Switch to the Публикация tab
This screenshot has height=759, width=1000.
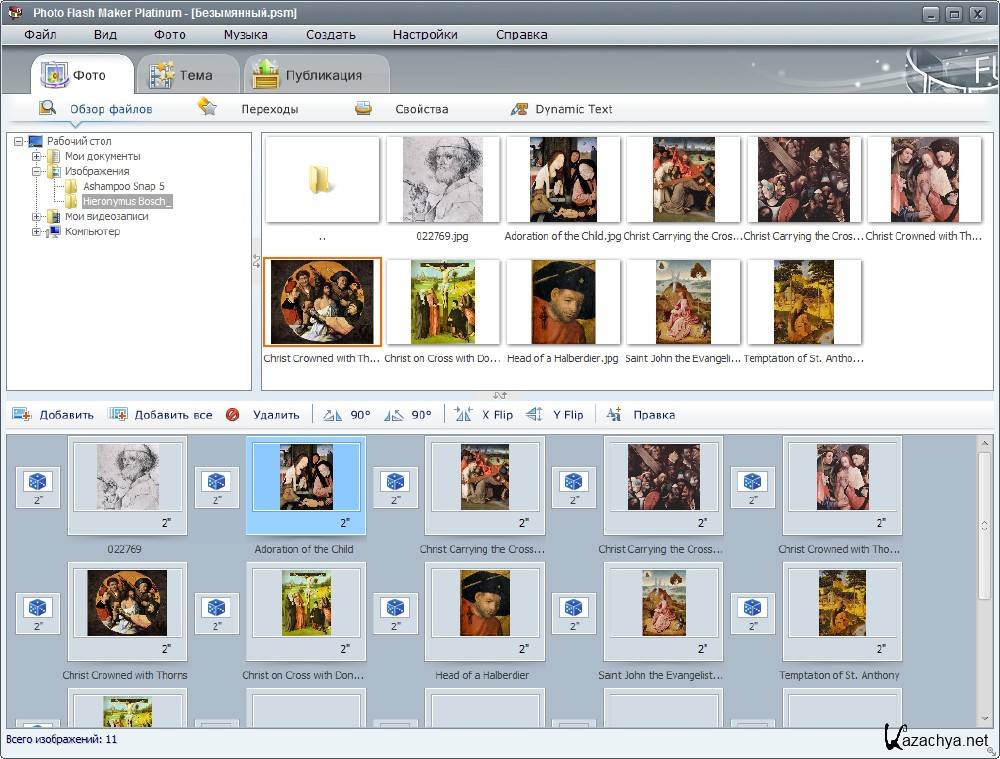[x=316, y=75]
